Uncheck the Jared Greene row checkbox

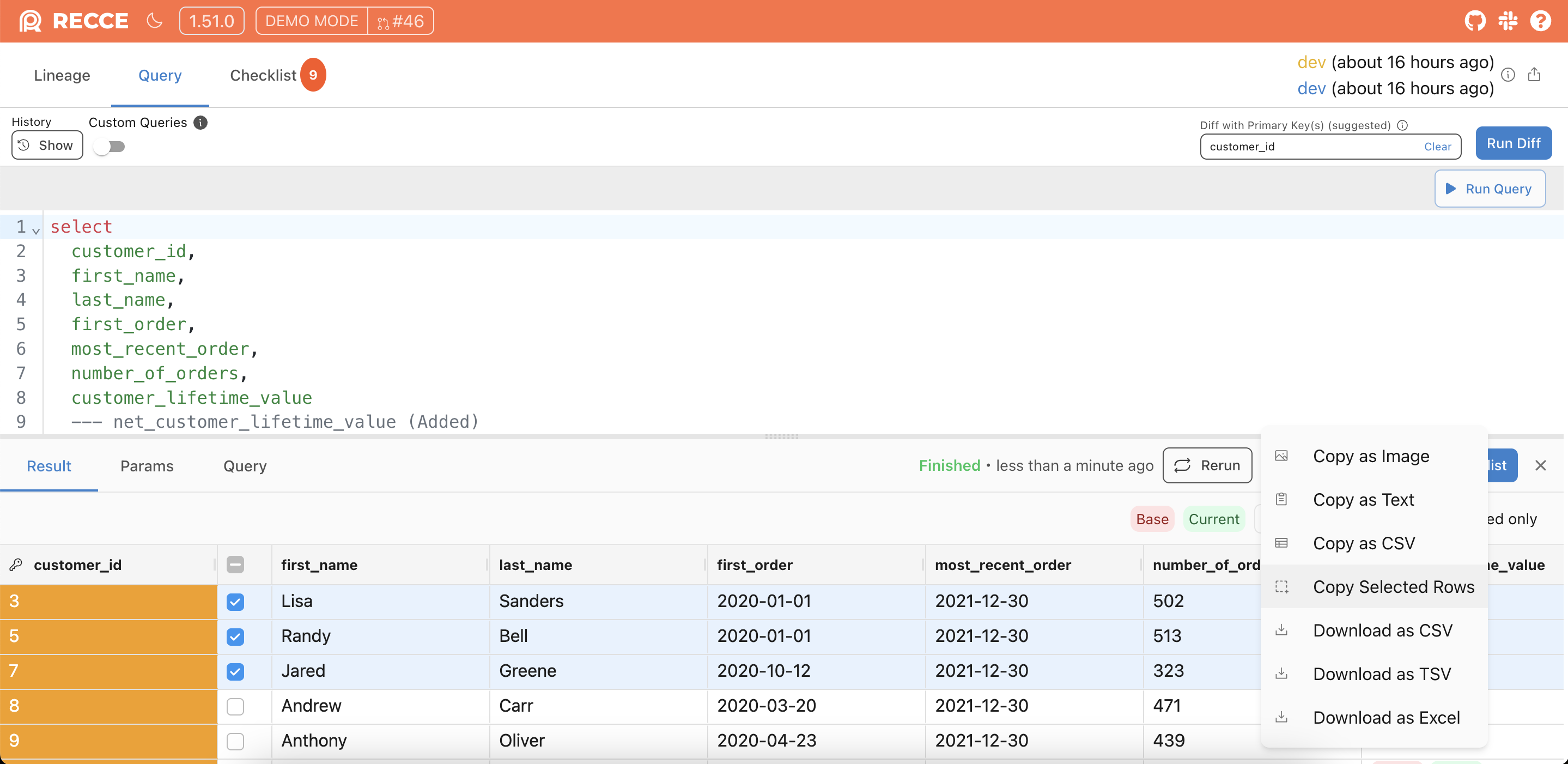coord(235,671)
